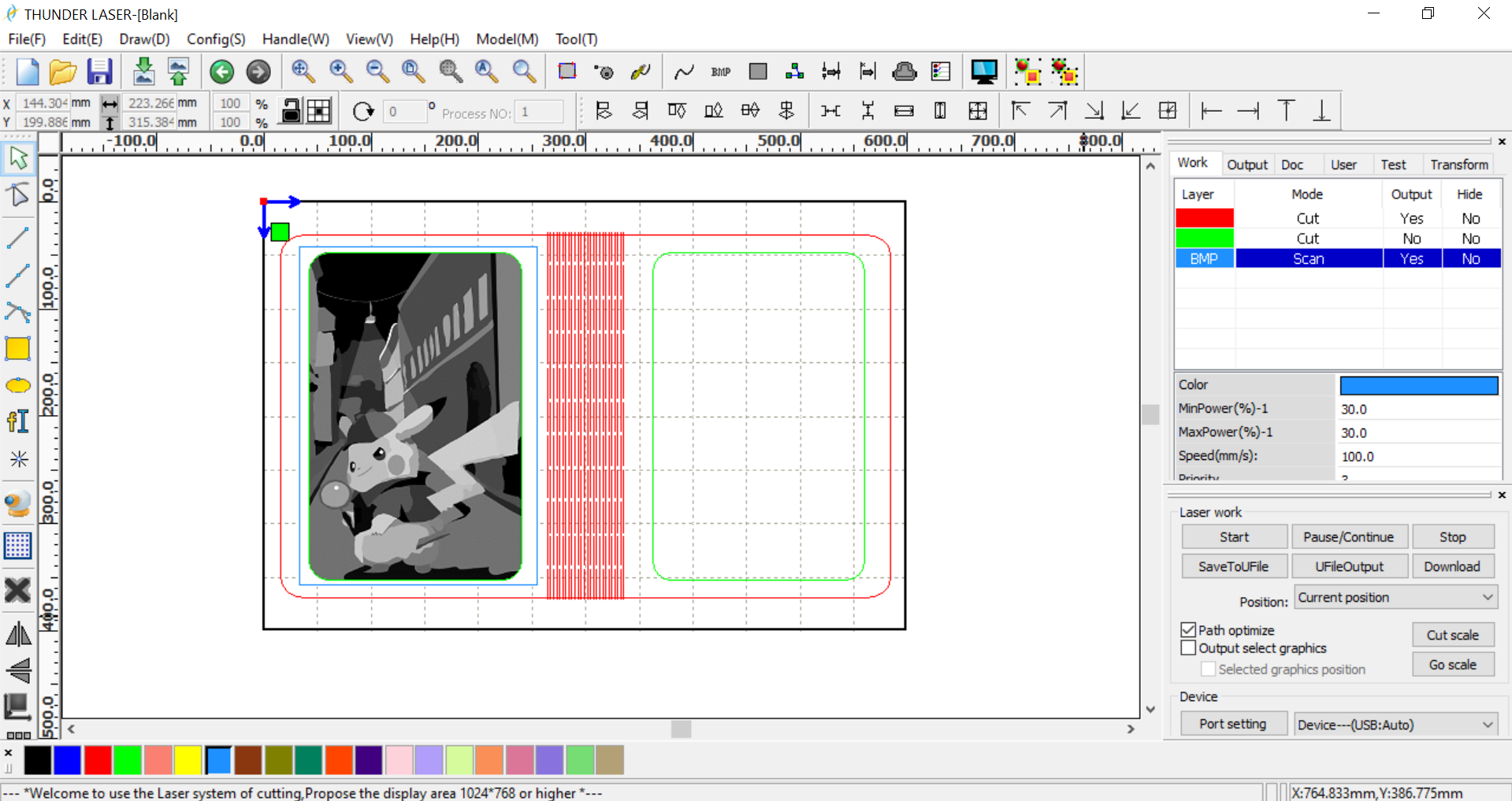
Task: Save the file with the floppy disk icon
Action: [x=99, y=72]
